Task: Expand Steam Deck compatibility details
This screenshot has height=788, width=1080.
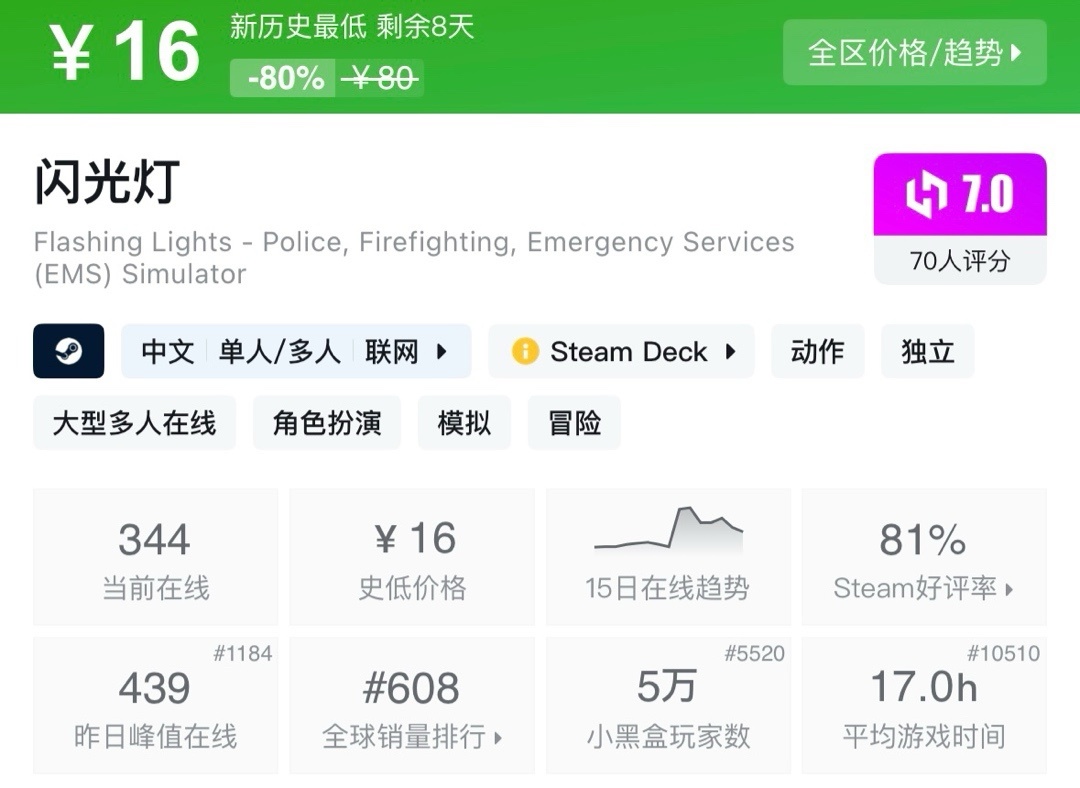Action: point(731,351)
